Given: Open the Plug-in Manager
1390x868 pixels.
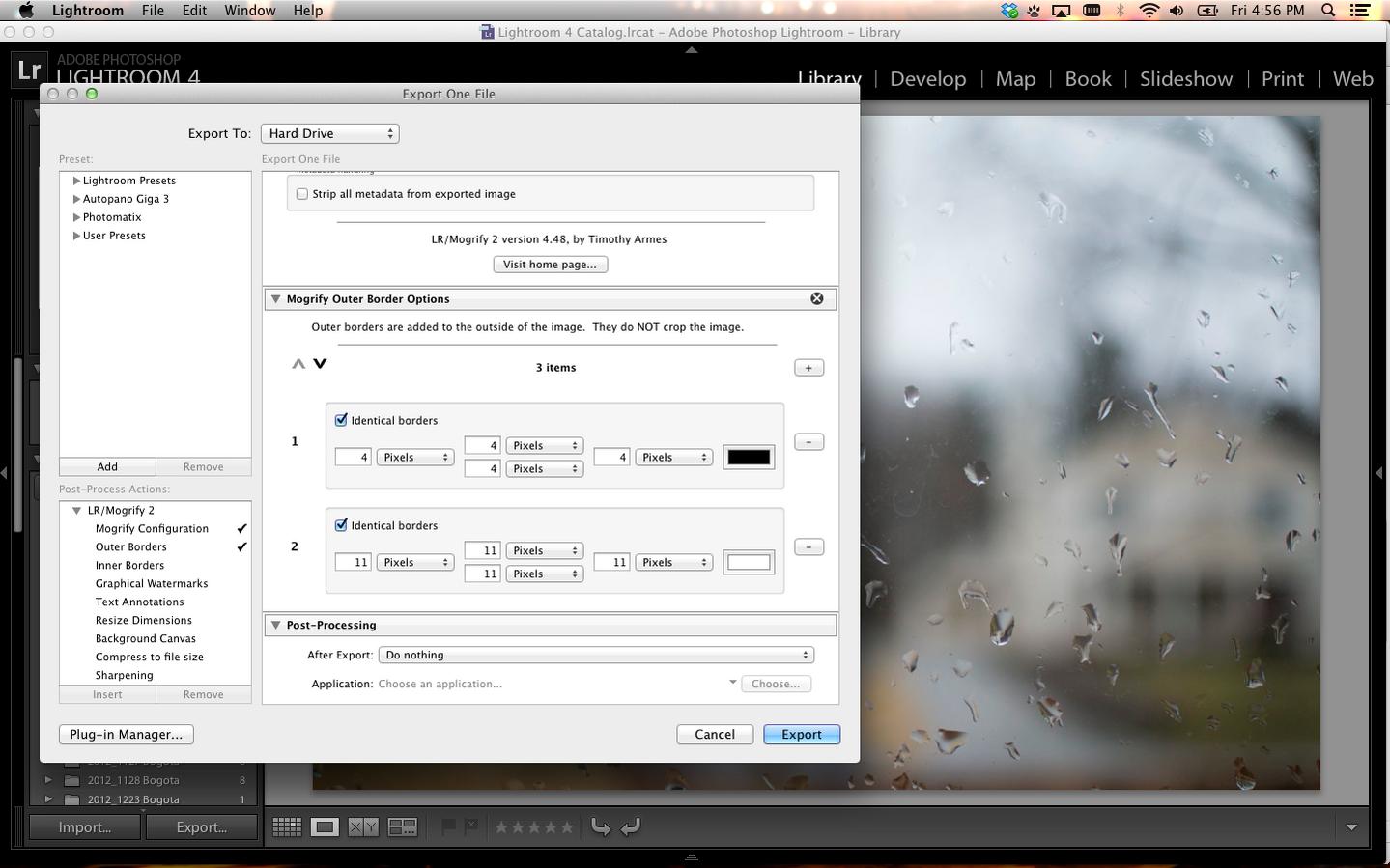Looking at the screenshot, I should point(126,735).
